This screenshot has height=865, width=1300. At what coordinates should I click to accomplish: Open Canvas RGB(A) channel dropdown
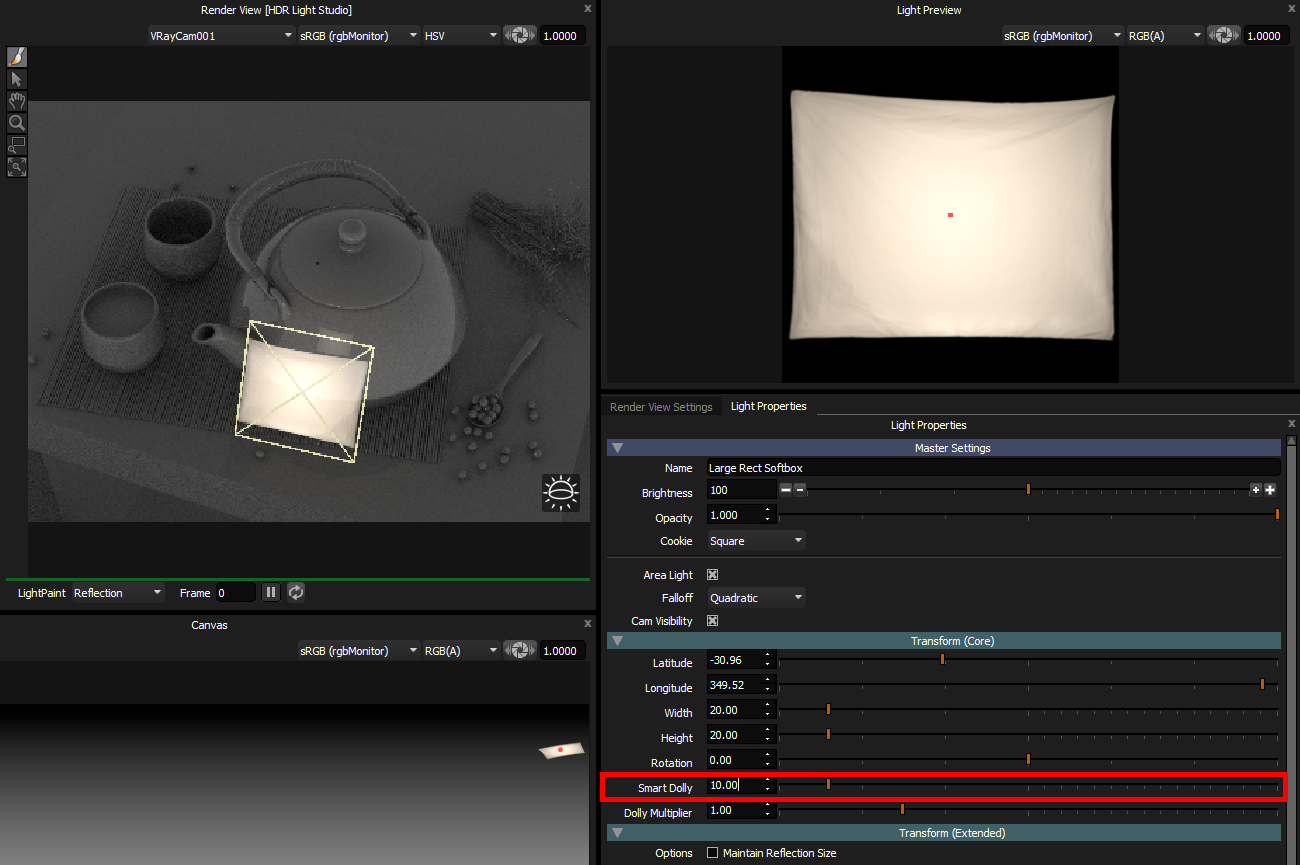click(x=461, y=650)
